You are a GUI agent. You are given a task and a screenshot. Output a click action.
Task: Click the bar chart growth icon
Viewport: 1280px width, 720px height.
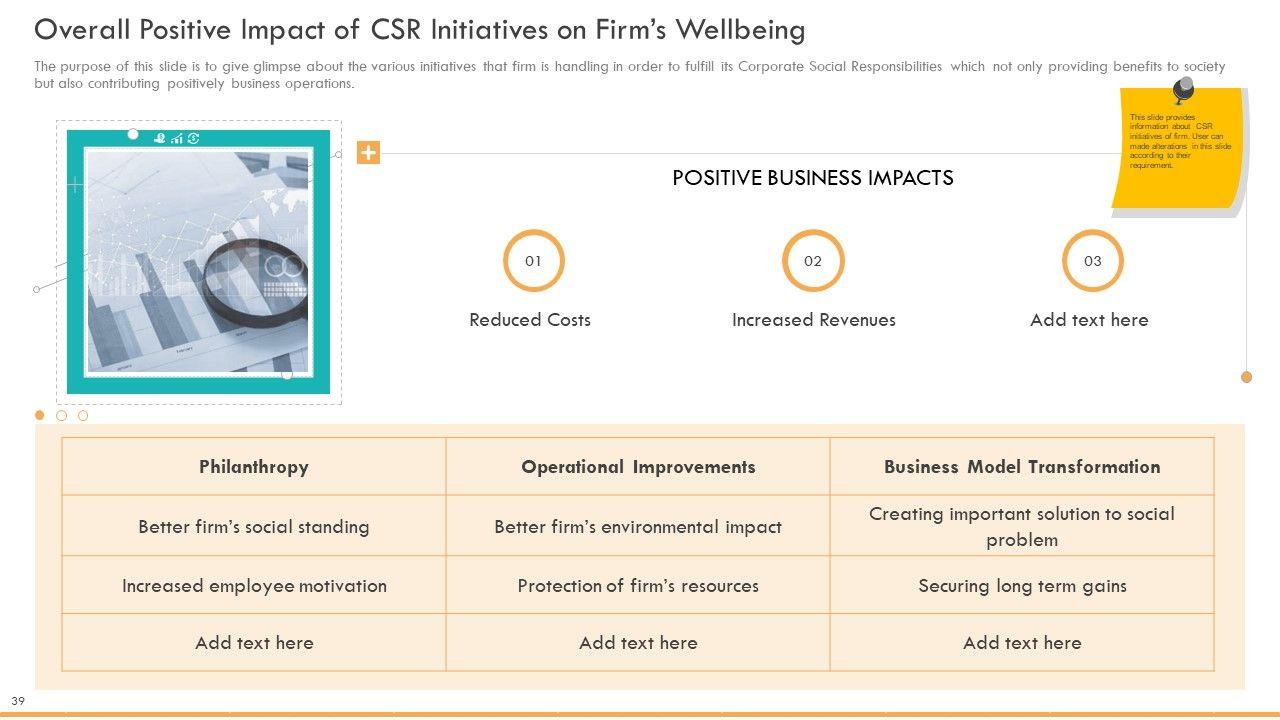click(x=176, y=139)
